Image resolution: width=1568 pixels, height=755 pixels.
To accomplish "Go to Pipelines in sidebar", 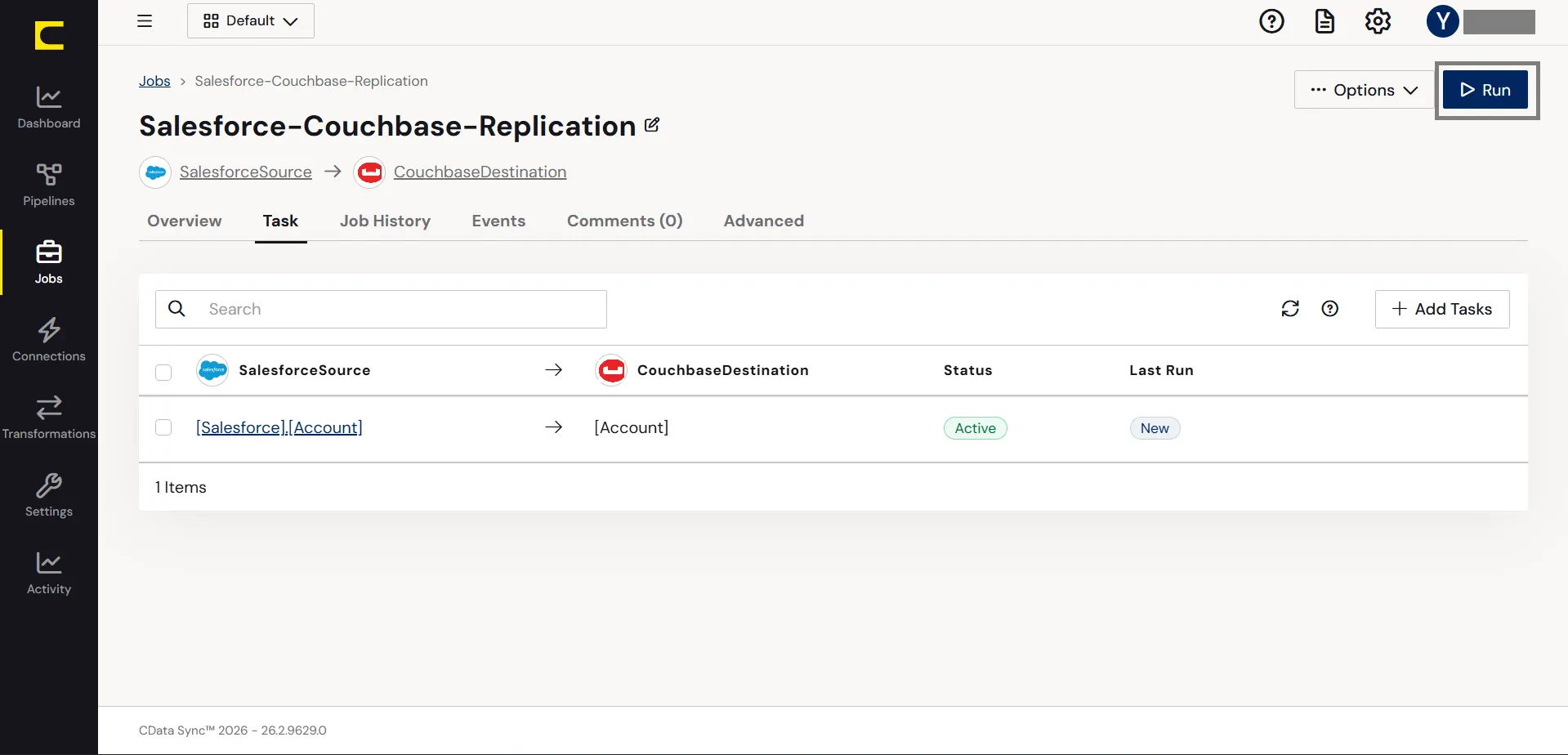I will 49,185.
